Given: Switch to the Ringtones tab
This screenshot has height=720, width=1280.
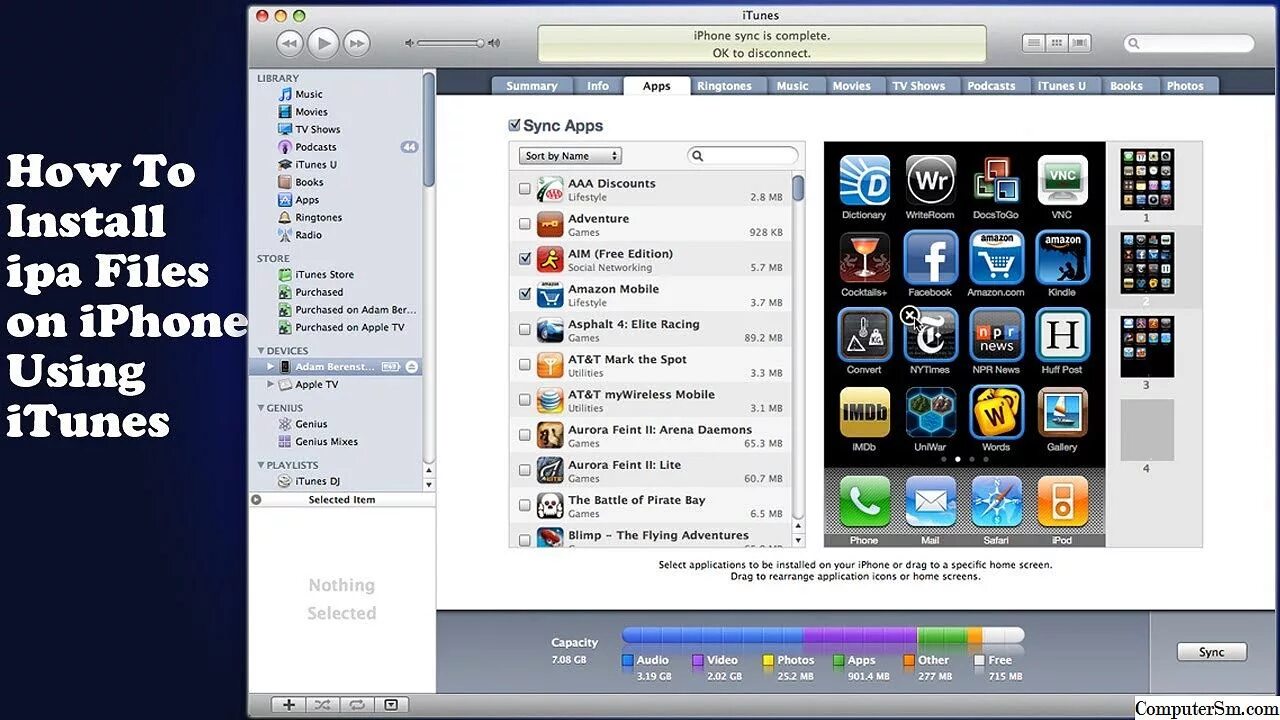Looking at the screenshot, I should (x=724, y=86).
